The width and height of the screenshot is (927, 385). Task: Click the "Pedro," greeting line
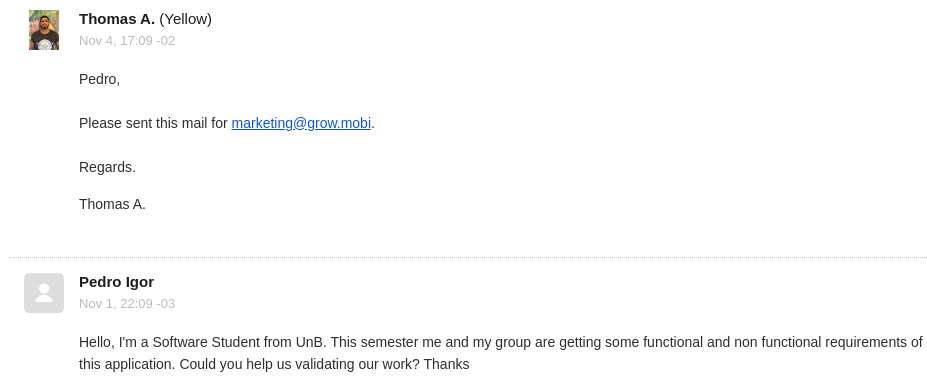(x=99, y=79)
